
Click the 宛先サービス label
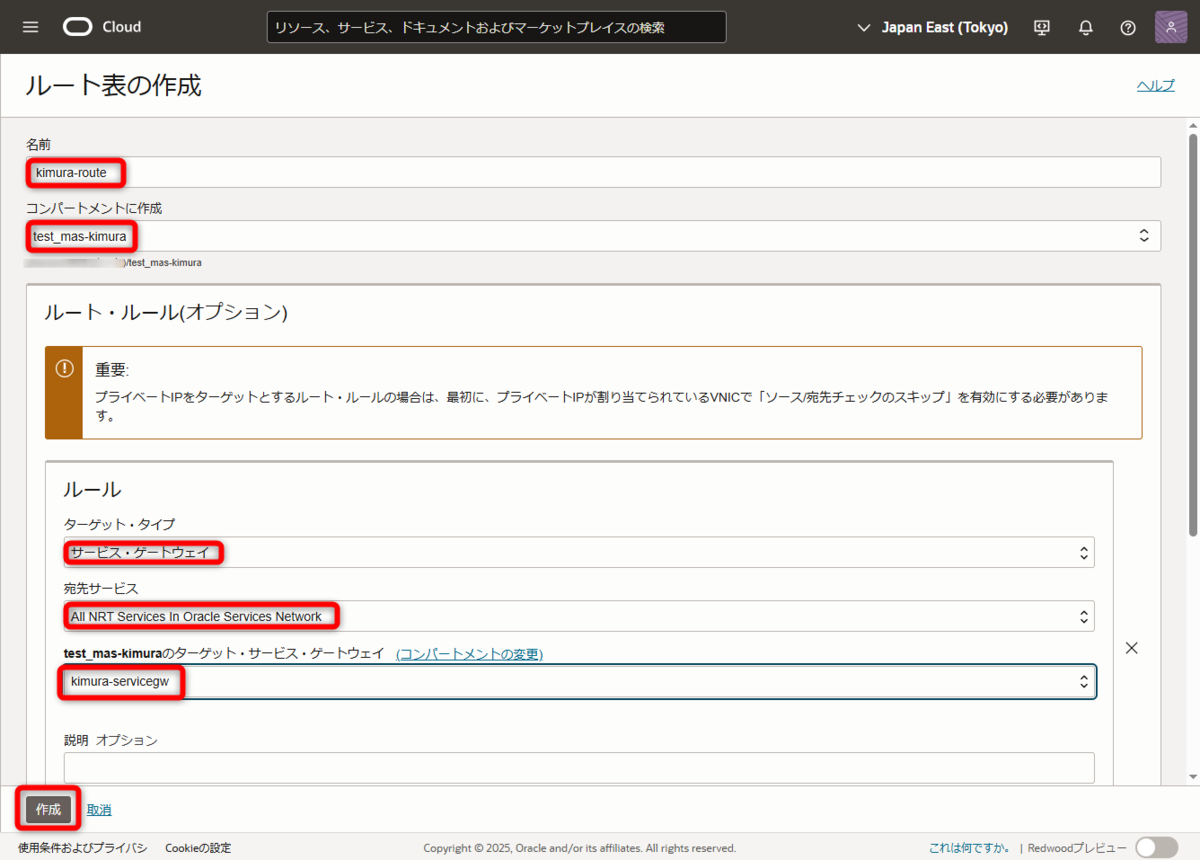101,588
